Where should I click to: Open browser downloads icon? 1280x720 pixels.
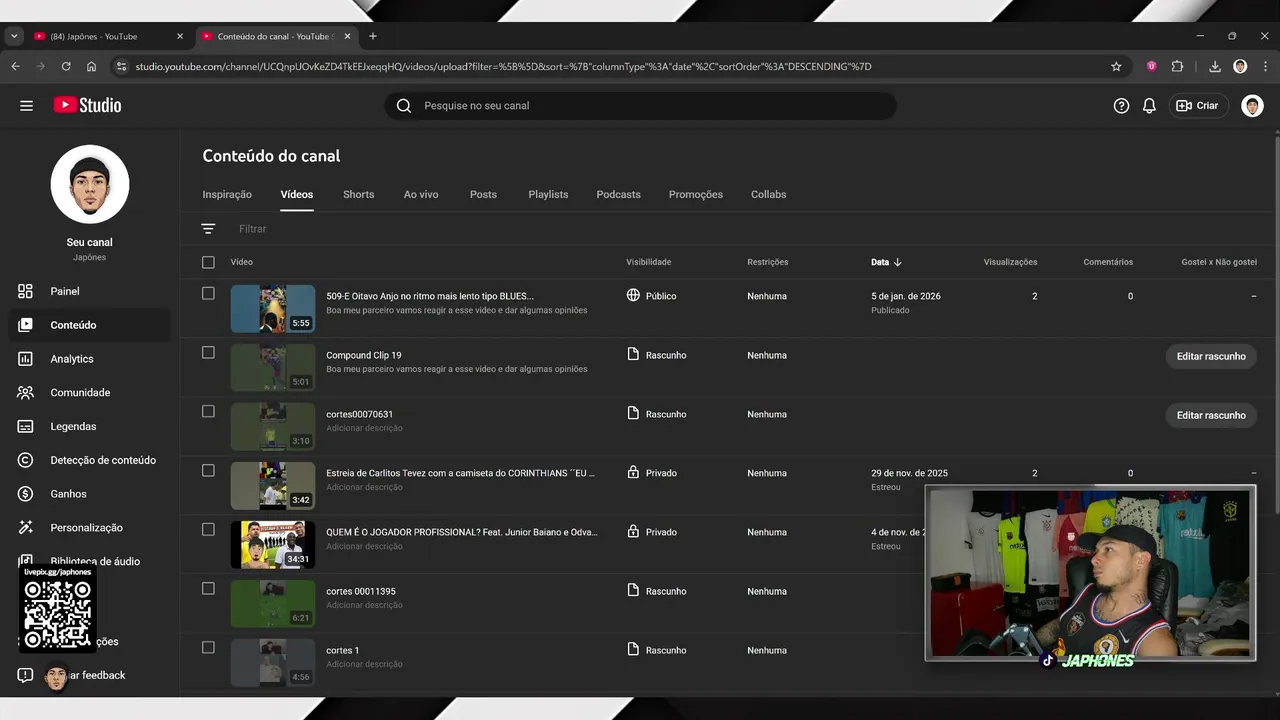(1215, 66)
